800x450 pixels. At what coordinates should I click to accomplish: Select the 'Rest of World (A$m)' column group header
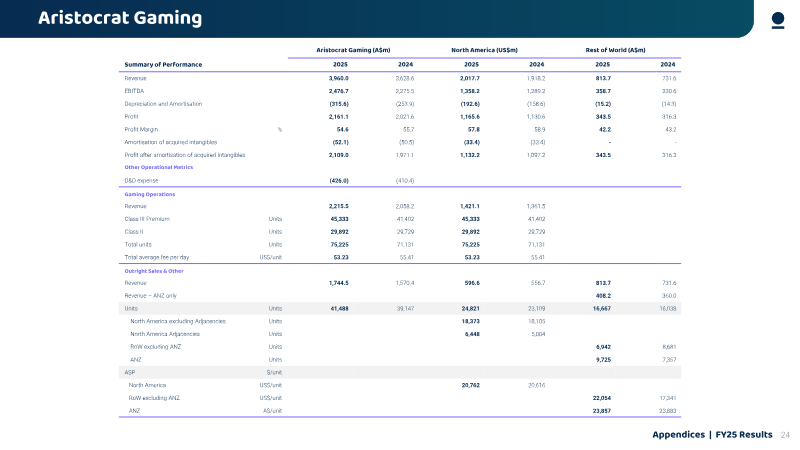pos(615,50)
